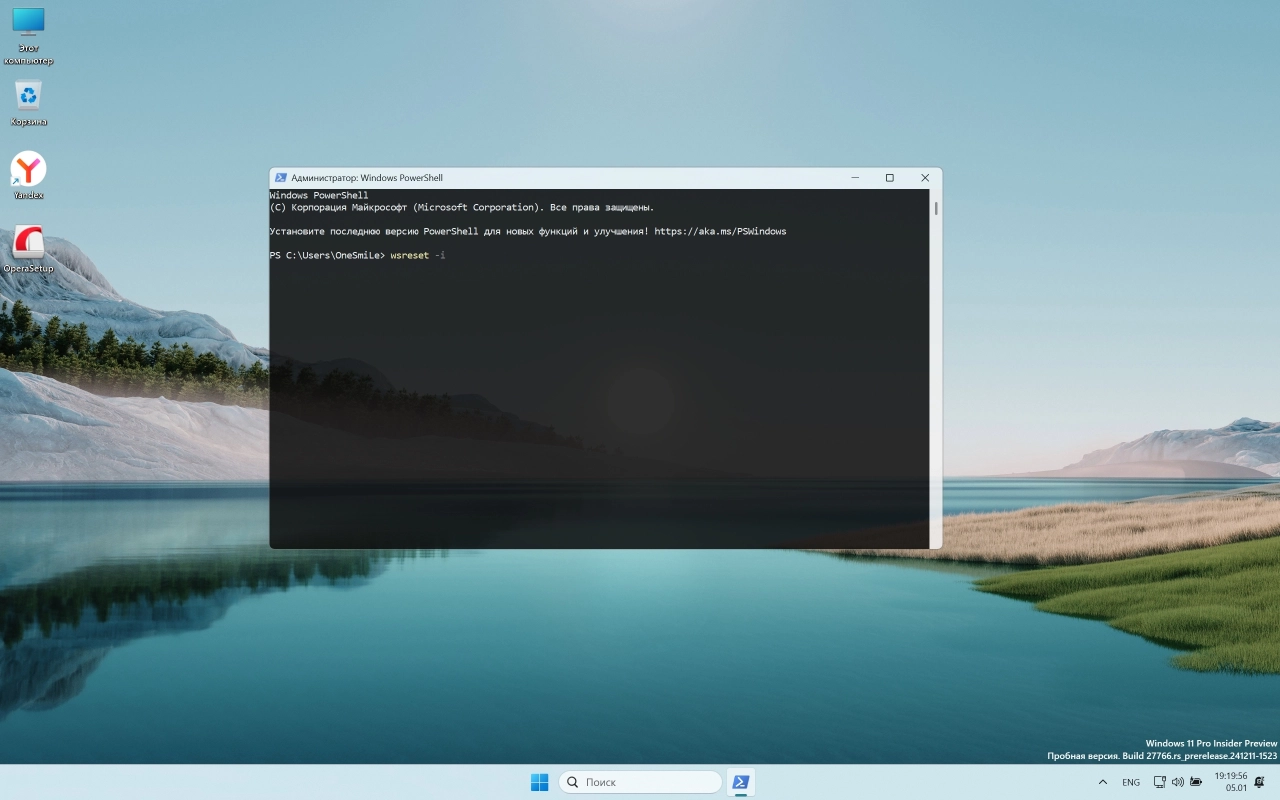The image size is (1280, 800).
Task: Click the PowerShell icon in window title bar
Action: point(281,178)
